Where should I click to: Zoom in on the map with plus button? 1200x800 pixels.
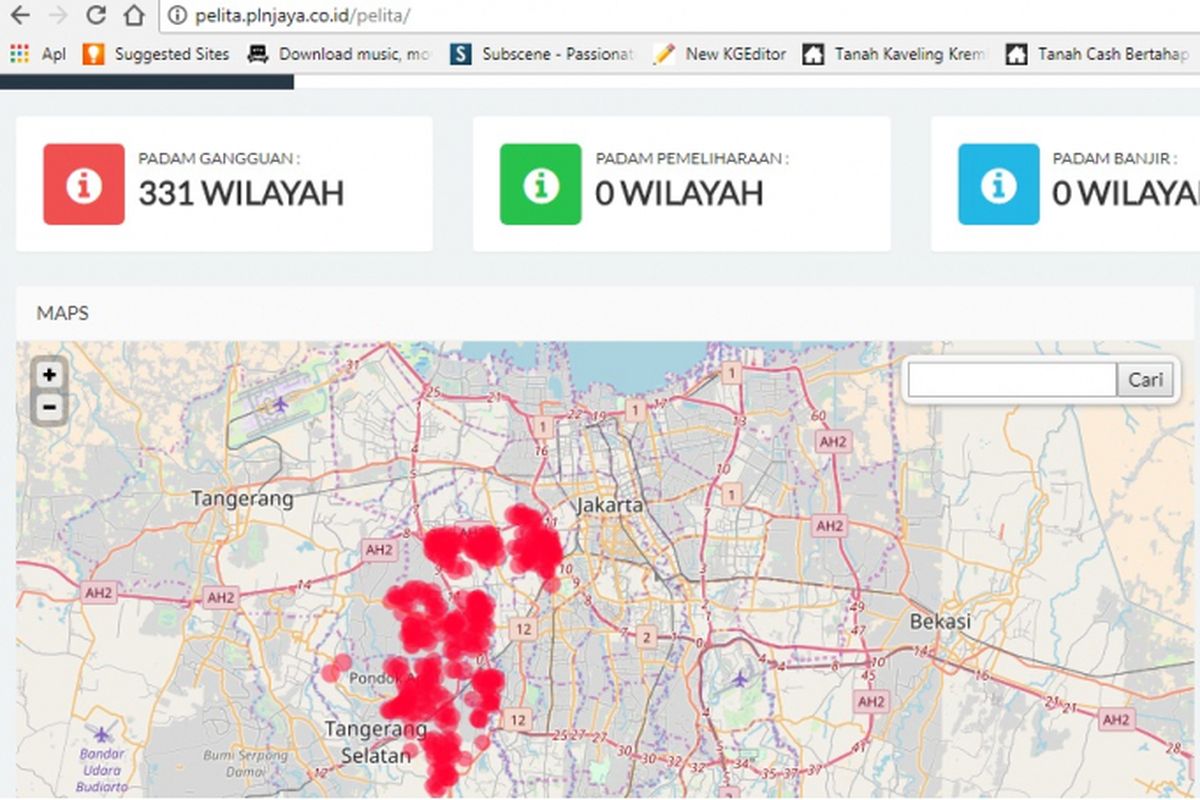(x=47, y=375)
